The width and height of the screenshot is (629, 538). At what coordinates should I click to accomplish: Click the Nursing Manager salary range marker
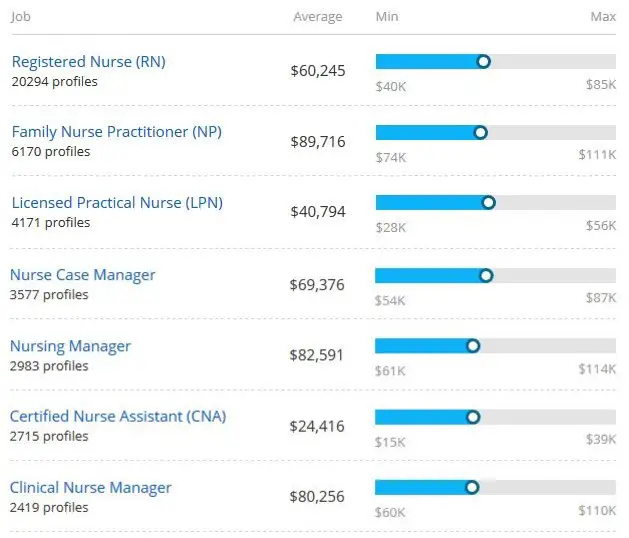(473, 346)
